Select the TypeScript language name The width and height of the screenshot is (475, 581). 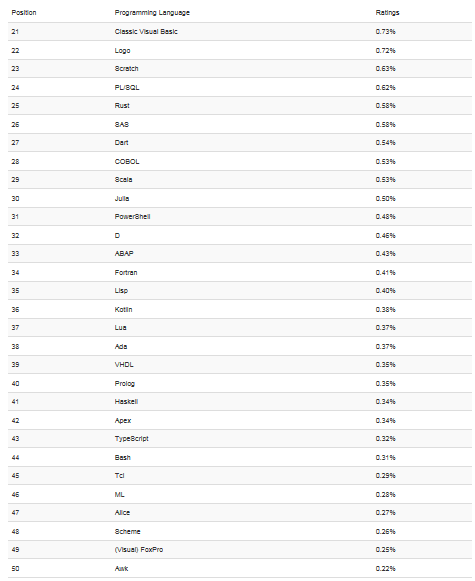tap(132, 438)
